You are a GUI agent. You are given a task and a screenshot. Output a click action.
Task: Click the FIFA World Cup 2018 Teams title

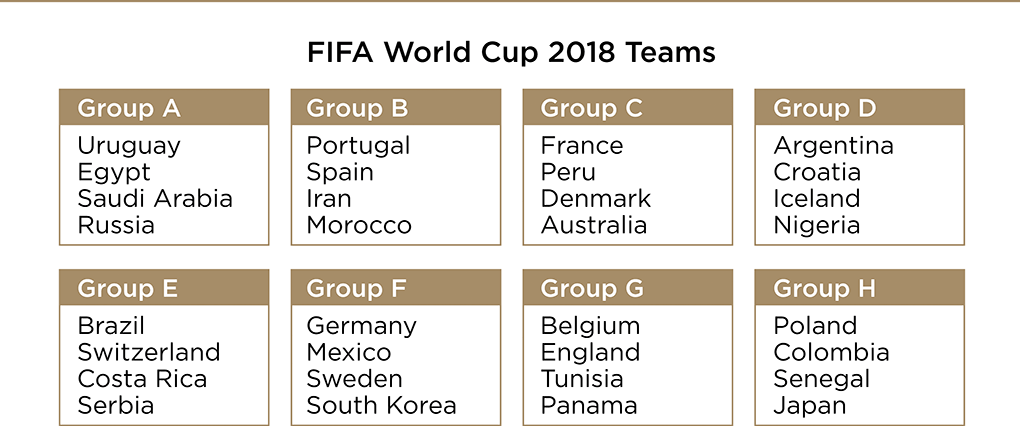[x=511, y=52]
